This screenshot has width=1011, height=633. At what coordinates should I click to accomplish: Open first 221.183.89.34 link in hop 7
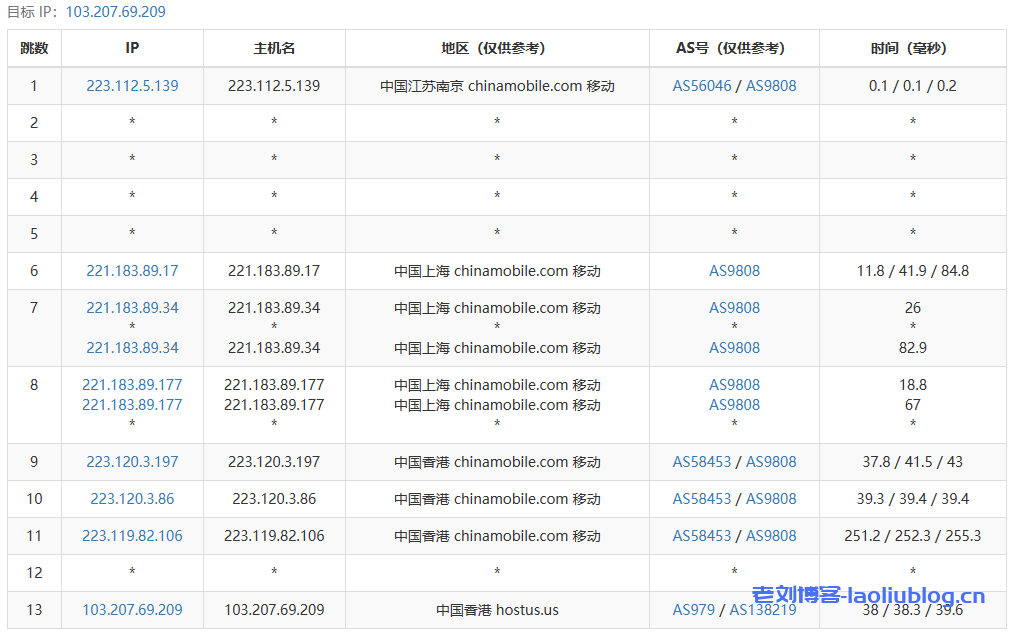132,308
